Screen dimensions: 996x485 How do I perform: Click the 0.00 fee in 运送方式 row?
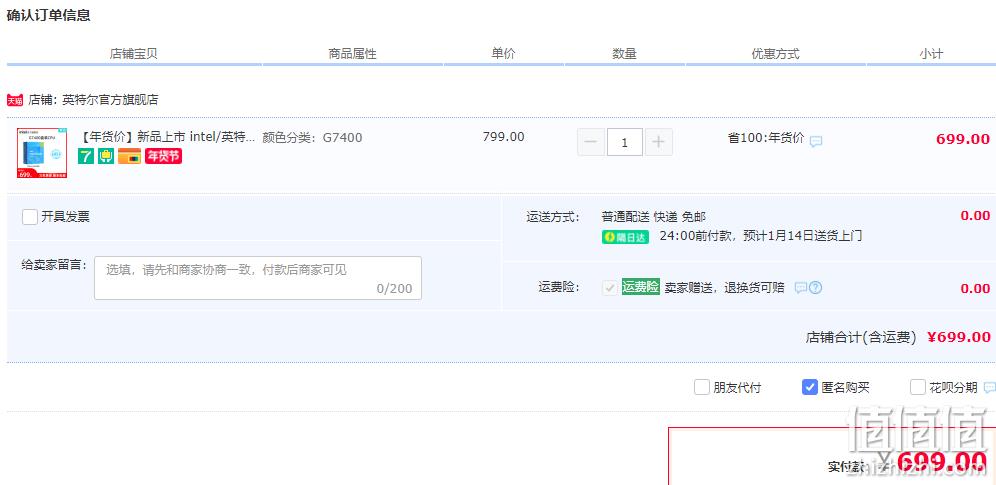(975, 216)
